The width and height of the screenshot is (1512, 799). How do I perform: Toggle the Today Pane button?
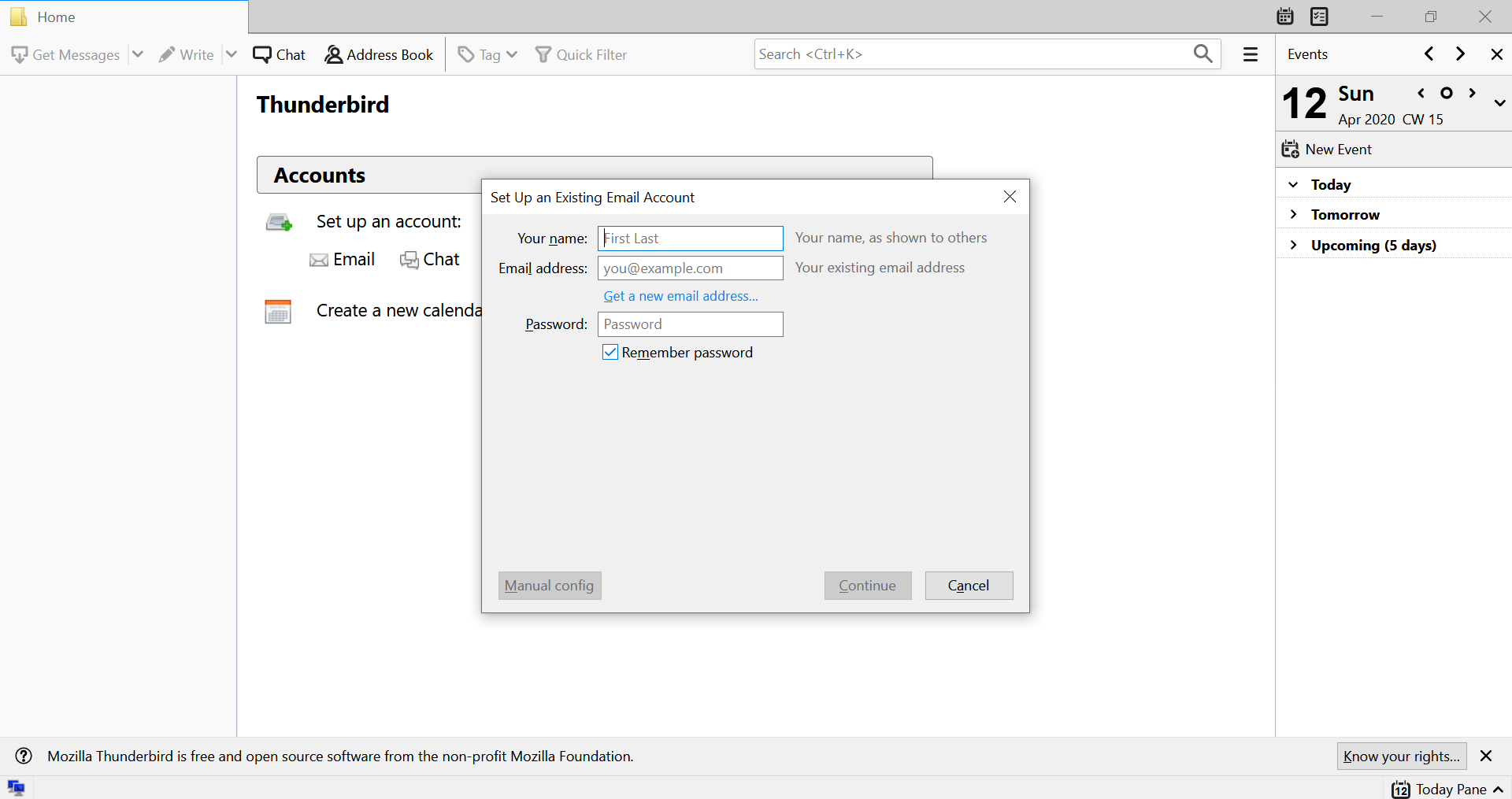[x=1447, y=789]
